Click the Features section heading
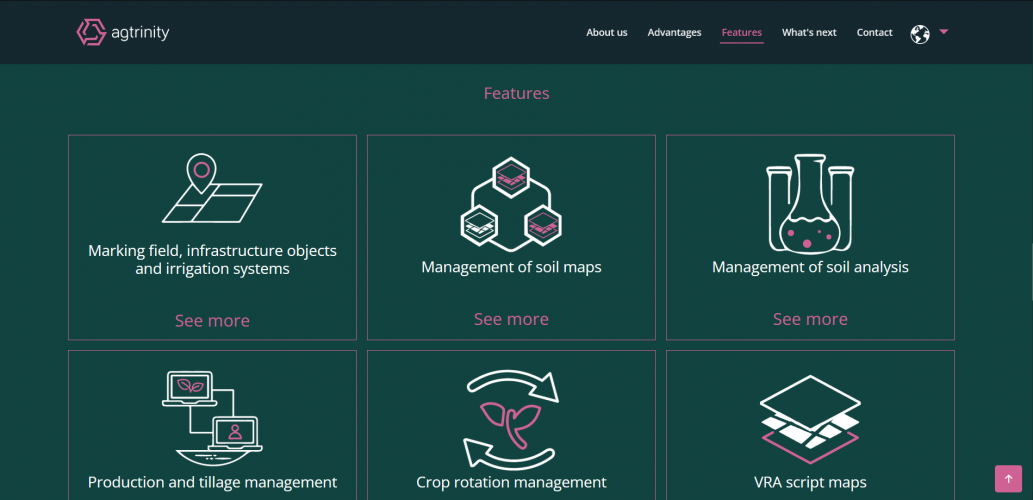This screenshot has height=500, width=1033. (516, 93)
